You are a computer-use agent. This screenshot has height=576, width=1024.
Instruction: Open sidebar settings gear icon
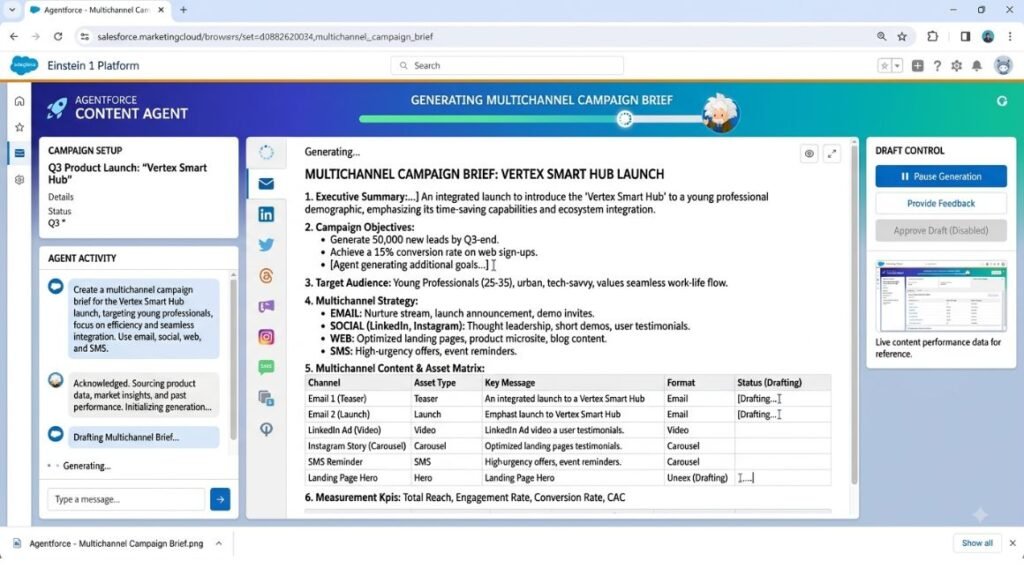pos(20,180)
